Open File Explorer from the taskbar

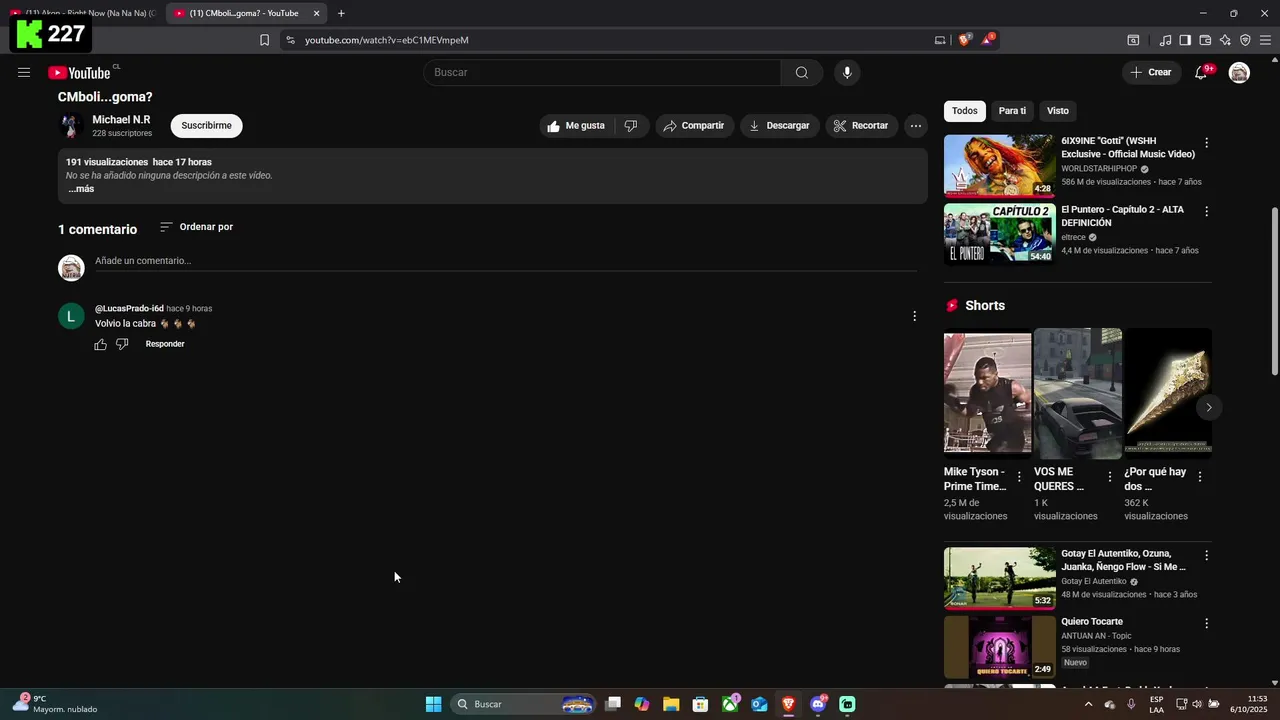click(671, 704)
